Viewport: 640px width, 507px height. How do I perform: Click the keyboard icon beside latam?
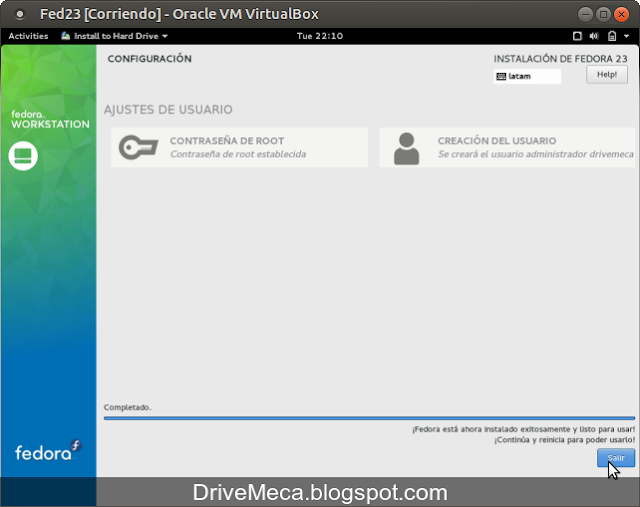coord(501,76)
